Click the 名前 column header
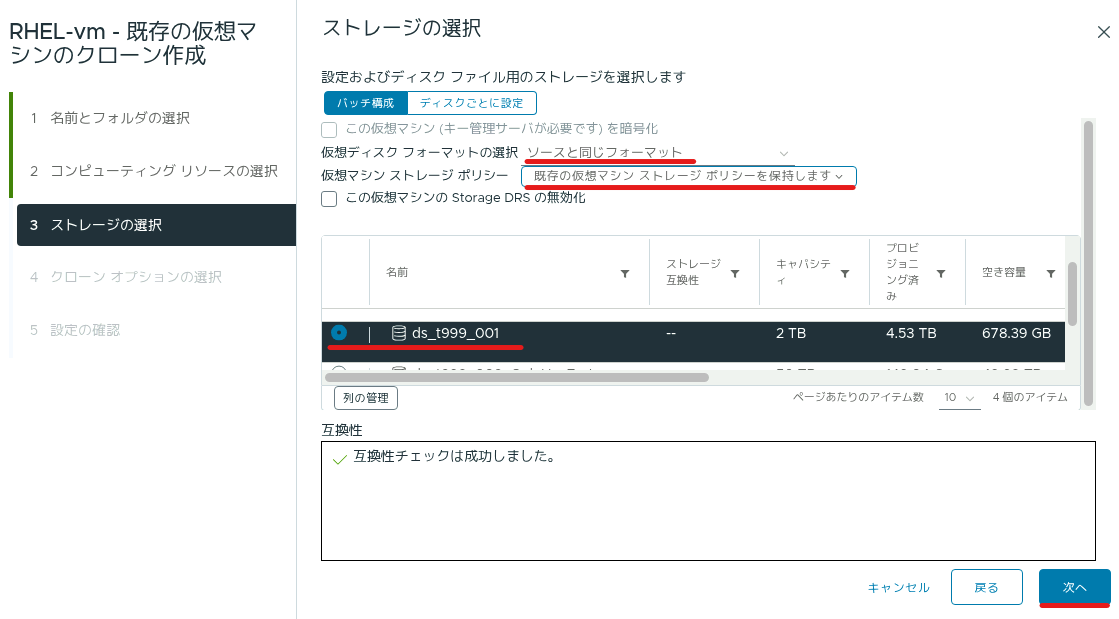The width and height of the screenshot is (1119, 619). (x=397, y=272)
